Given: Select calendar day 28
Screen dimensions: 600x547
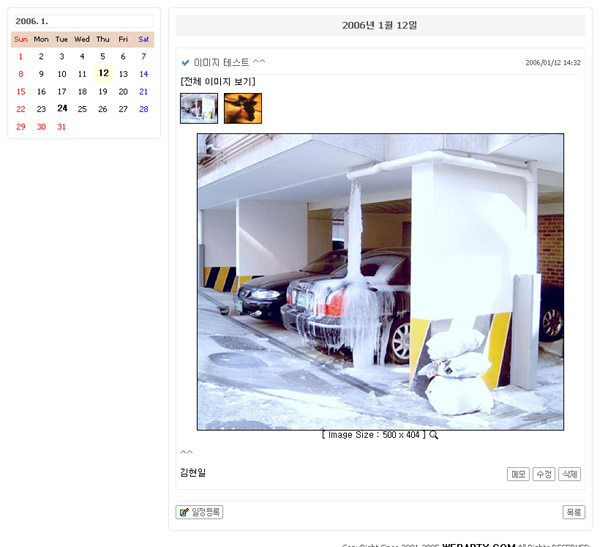Looking at the screenshot, I should (143, 109).
